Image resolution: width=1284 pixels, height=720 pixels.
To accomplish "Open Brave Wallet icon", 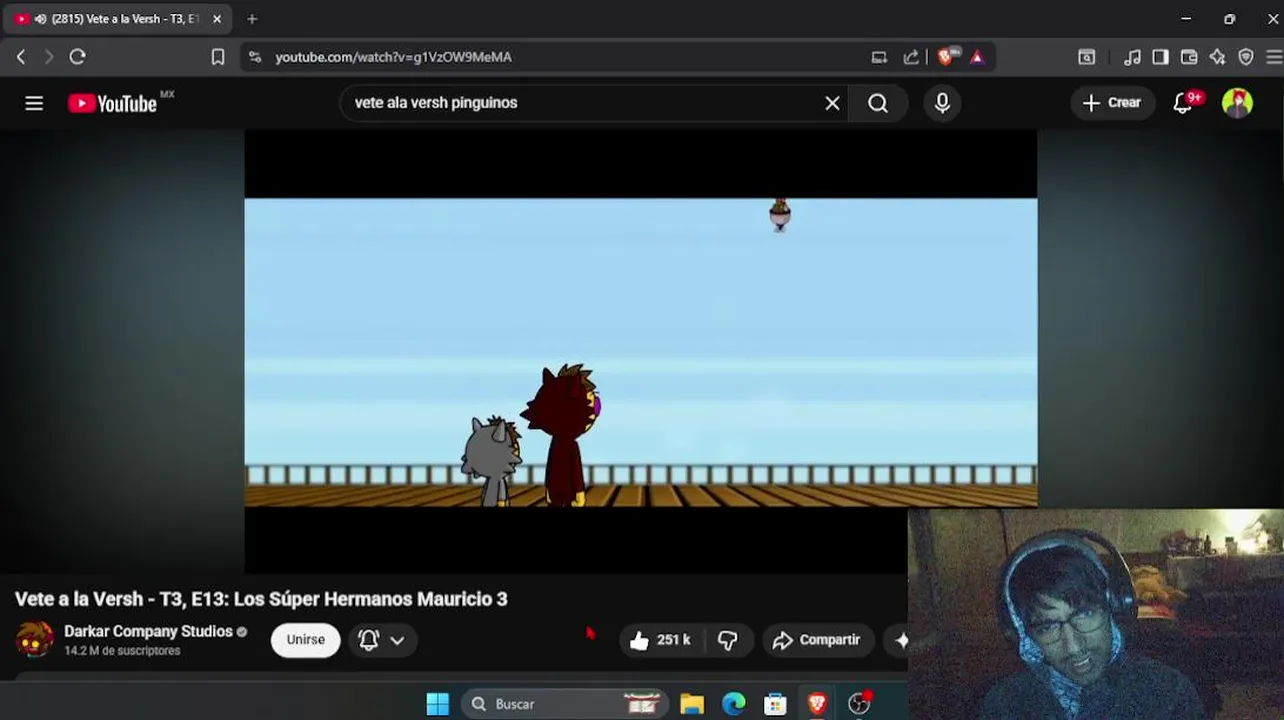I will click(1189, 57).
